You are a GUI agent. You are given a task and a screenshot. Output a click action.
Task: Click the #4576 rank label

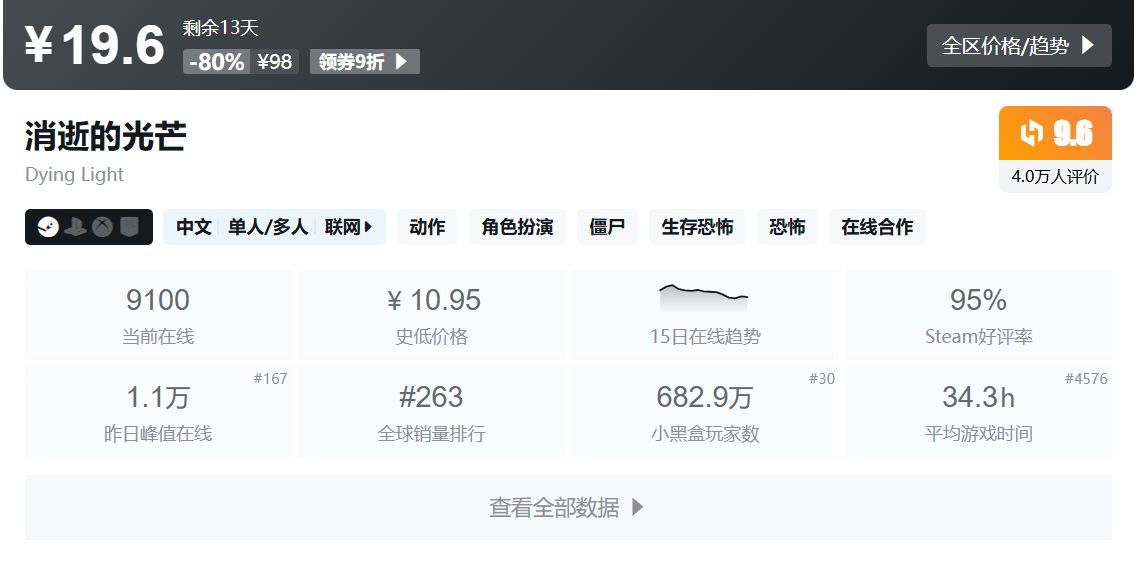(x=1086, y=378)
